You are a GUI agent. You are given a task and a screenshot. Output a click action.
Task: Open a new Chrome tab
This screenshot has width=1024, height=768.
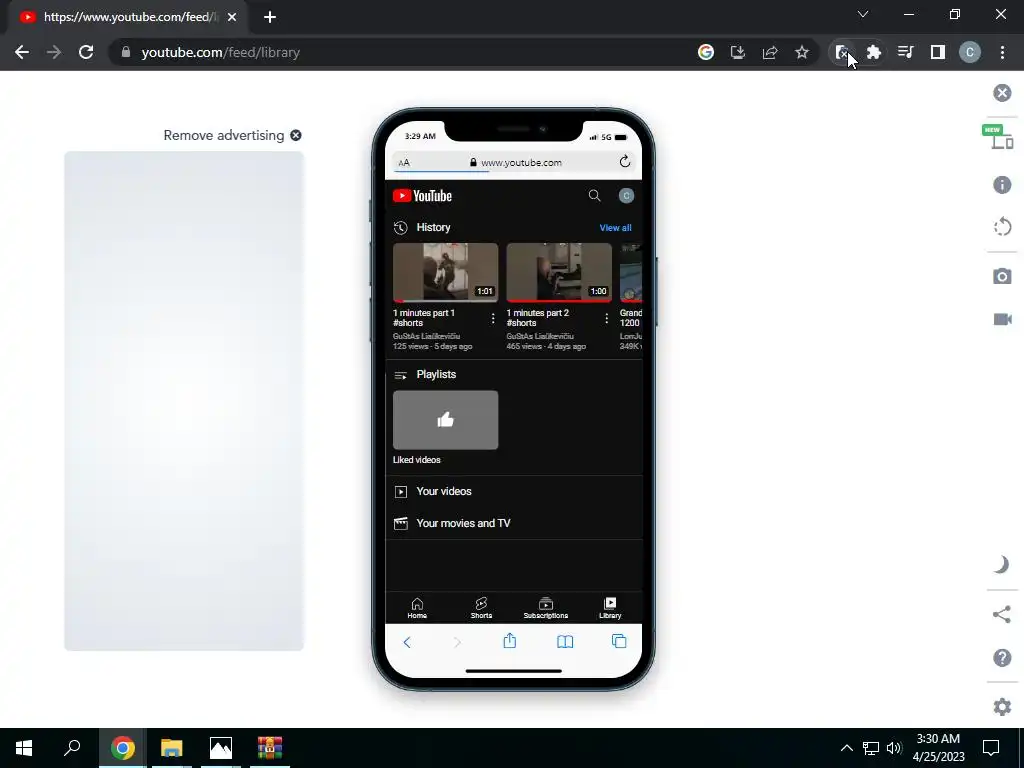(x=270, y=17)
